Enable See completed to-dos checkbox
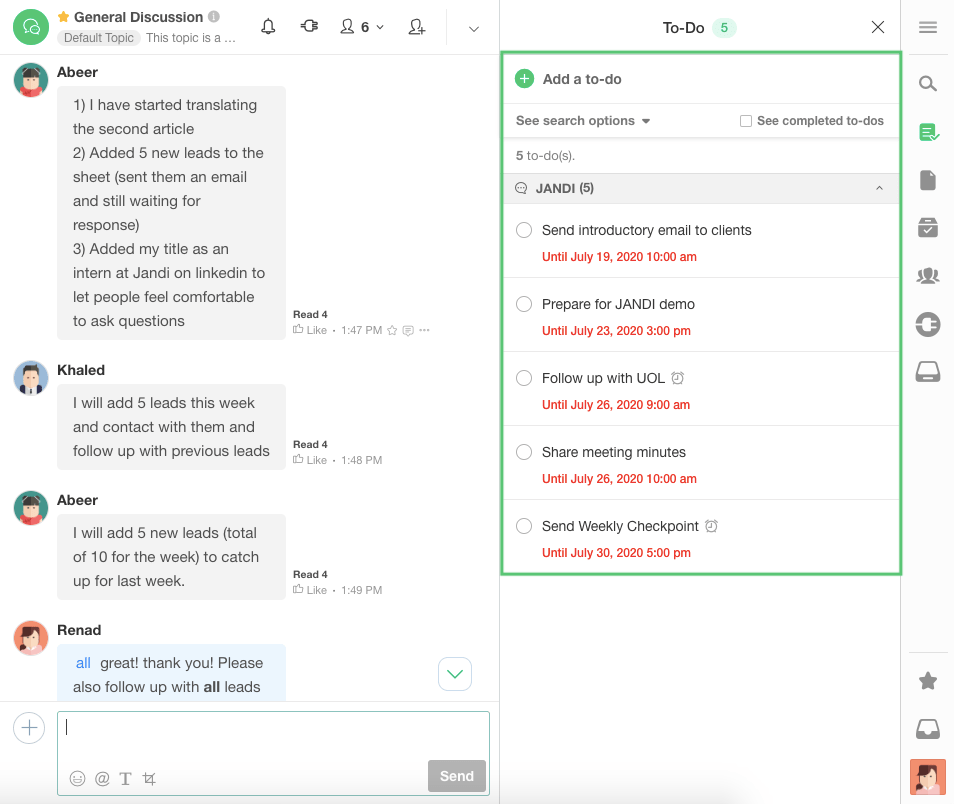Image resolution: width=954 pixels, height=804 pixels. (745, 121)
